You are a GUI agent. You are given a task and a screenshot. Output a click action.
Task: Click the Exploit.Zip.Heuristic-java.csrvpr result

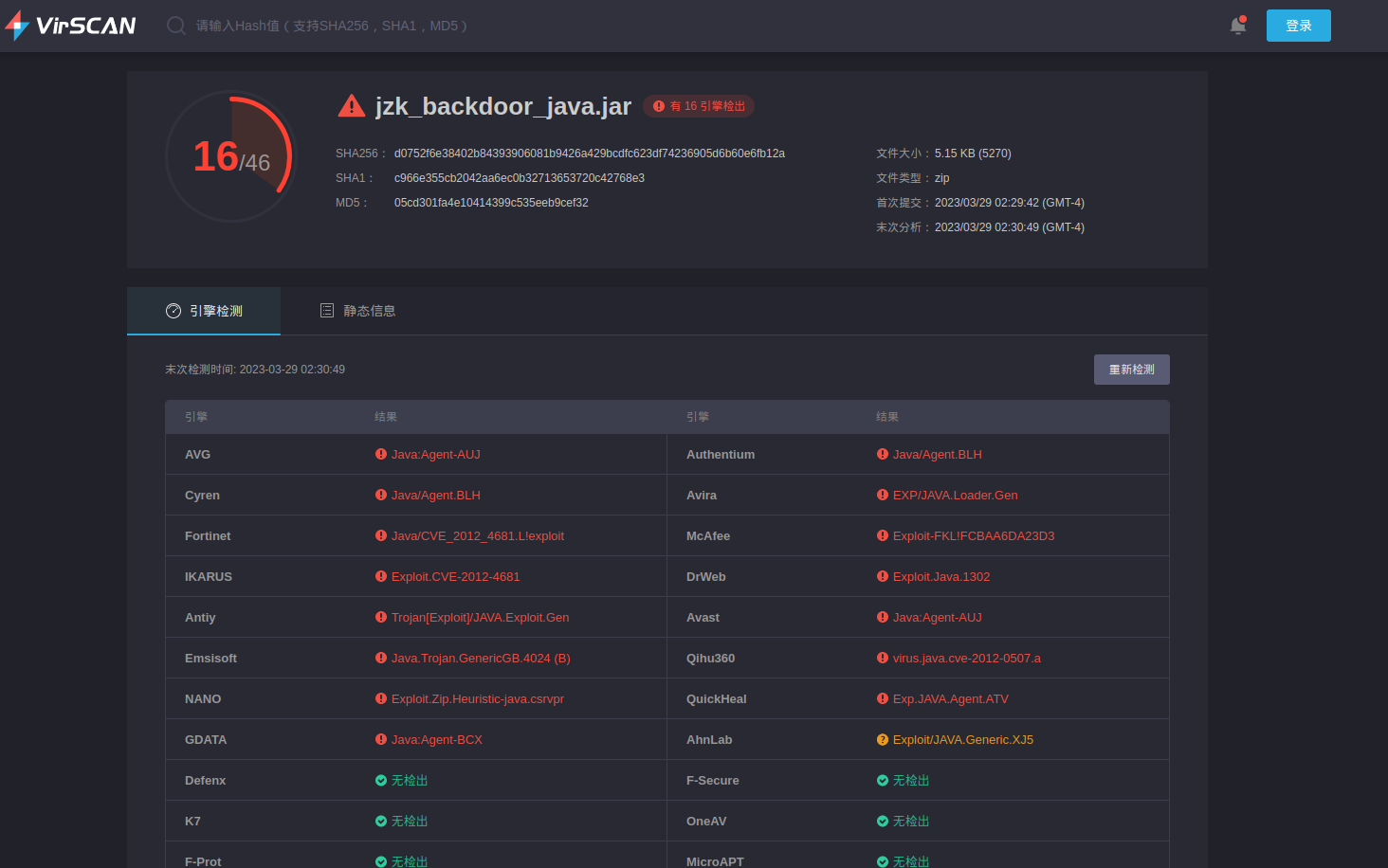[478, 698]
